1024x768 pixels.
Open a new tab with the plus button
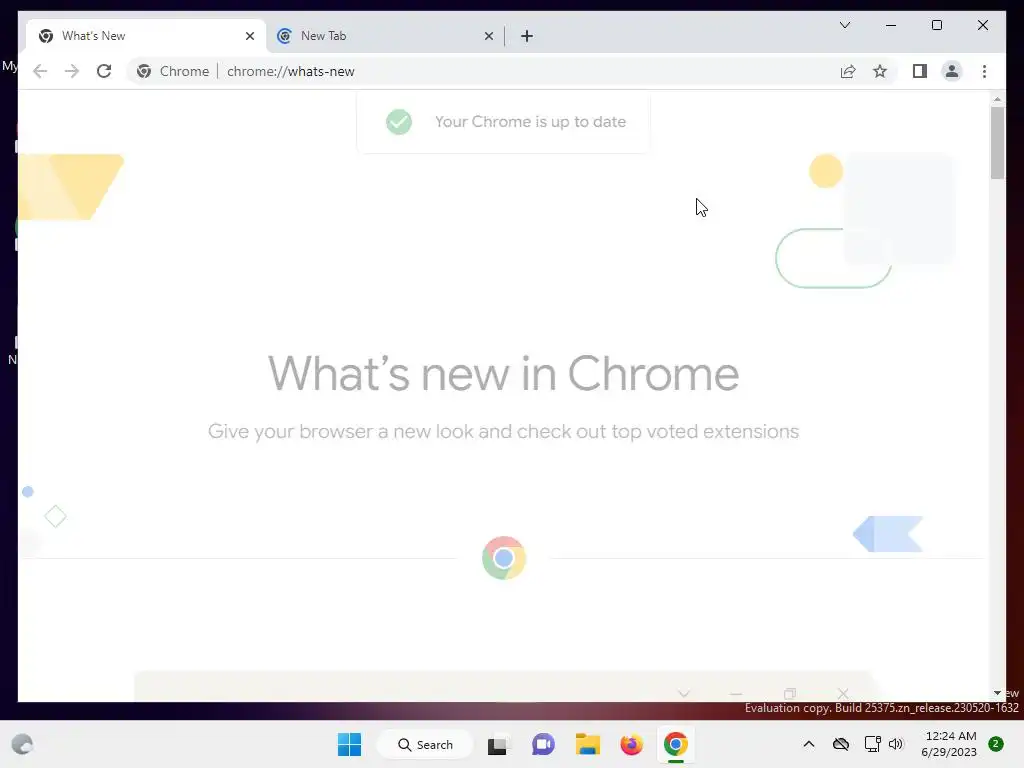(526, 36)
